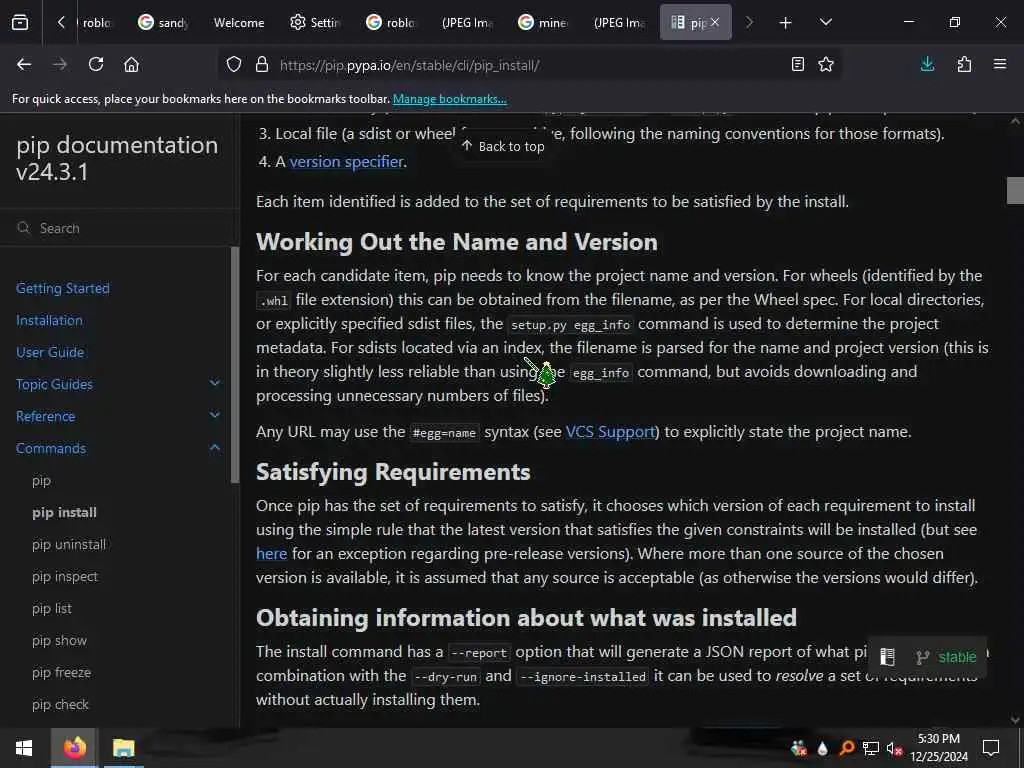Open the notification center
The width and height of the screenshot is (1024, 768).
(x=991, y=747)
